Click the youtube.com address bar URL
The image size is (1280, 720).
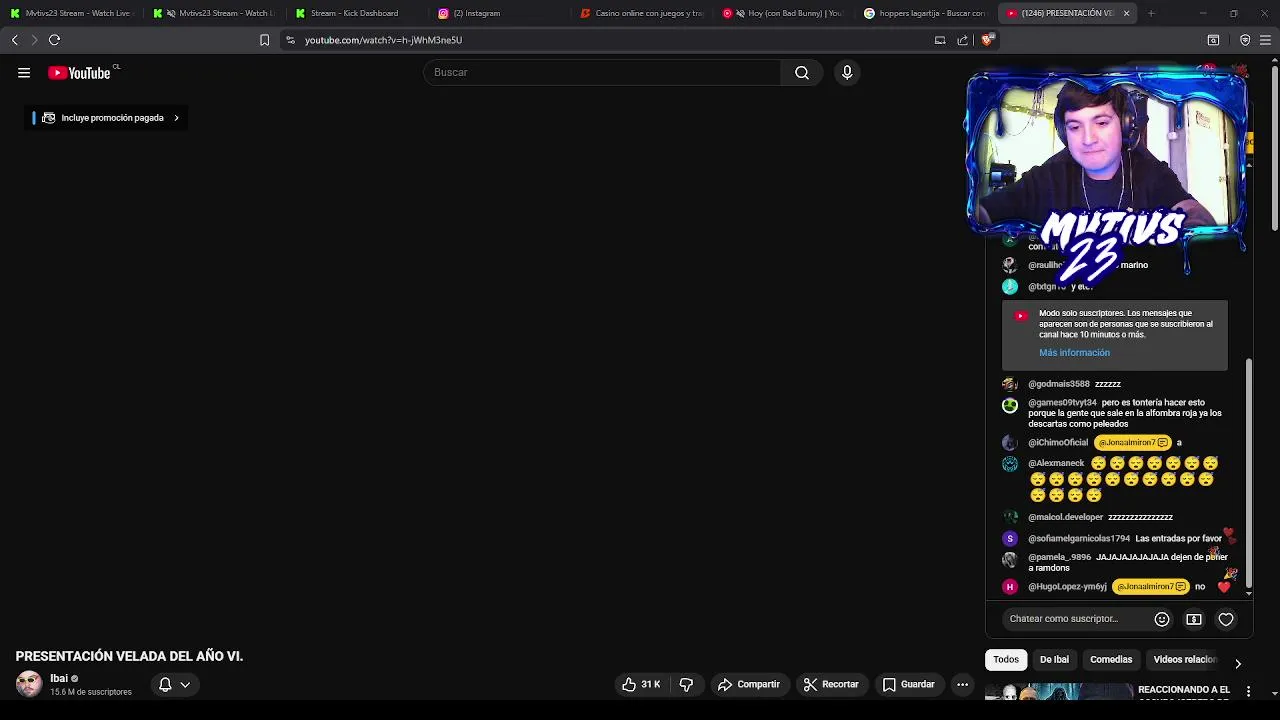[x=383, y=40]
